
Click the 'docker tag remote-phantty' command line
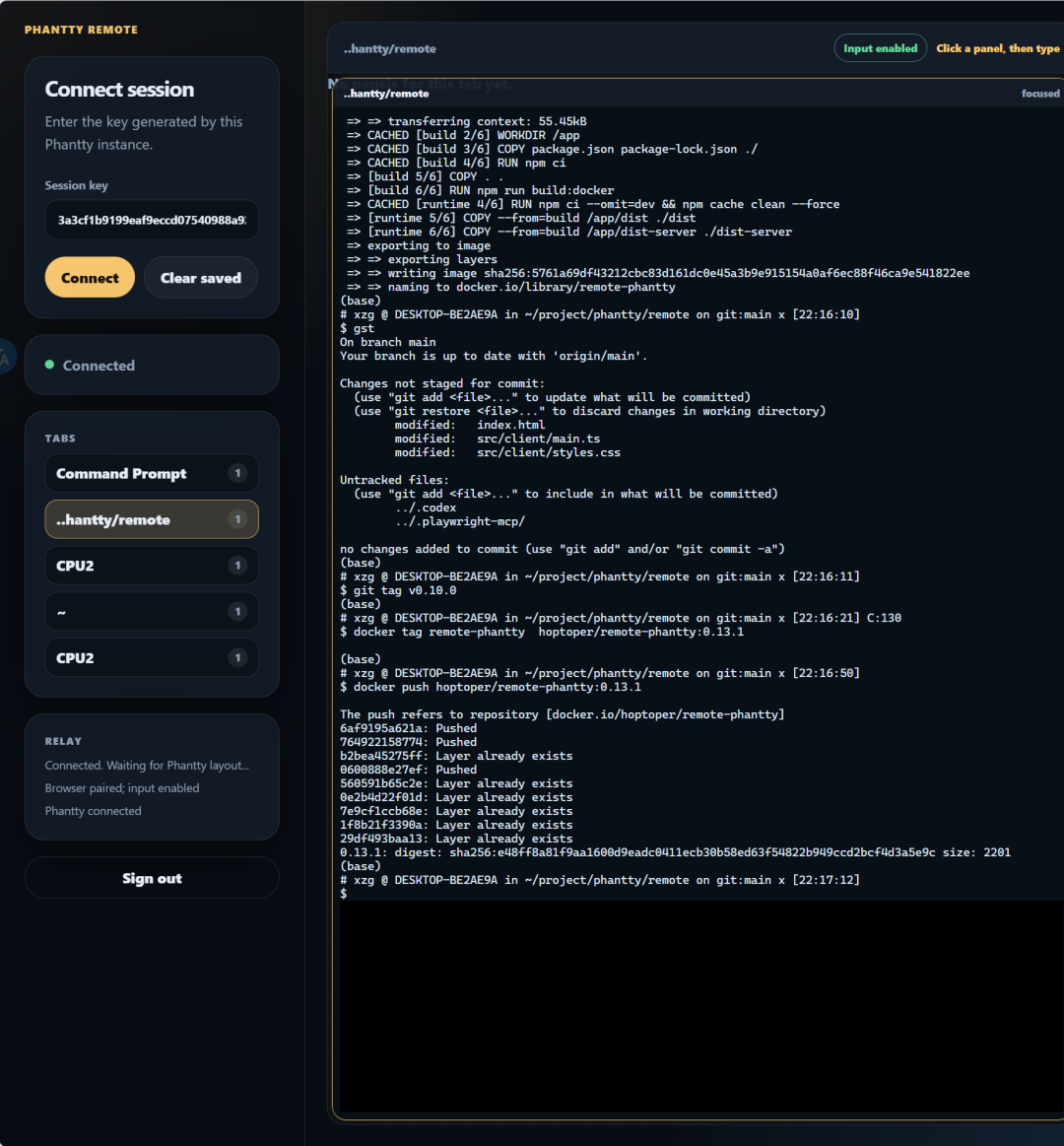[x=542, y=632]
